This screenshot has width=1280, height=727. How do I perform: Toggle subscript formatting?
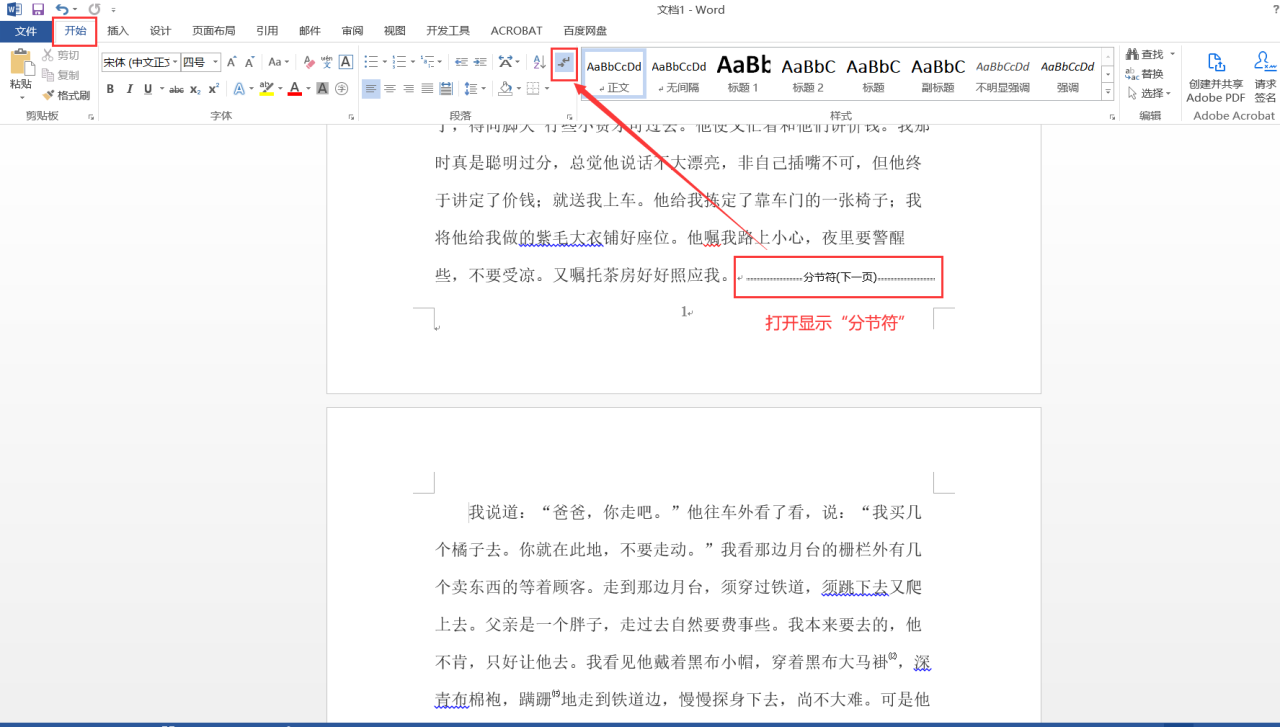point(196,89)
